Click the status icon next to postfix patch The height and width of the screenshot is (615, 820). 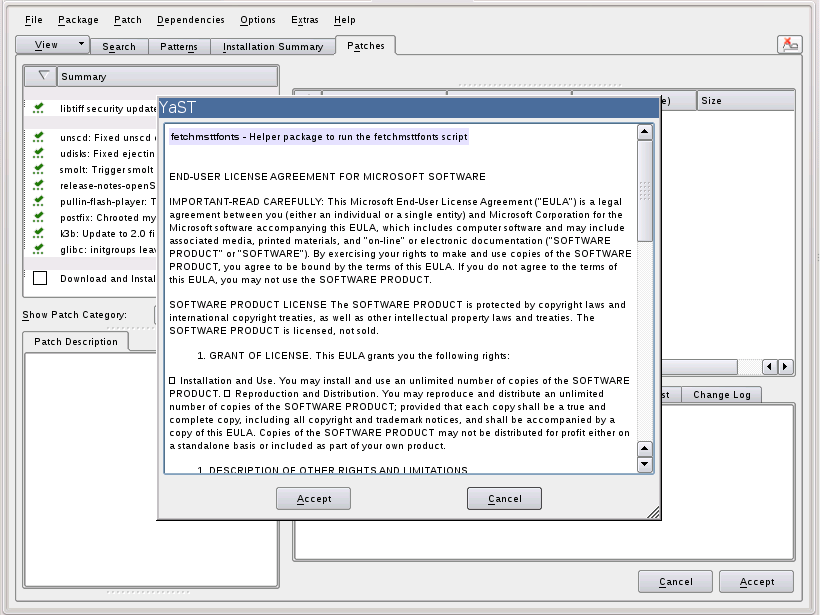(x=38, y=218)
